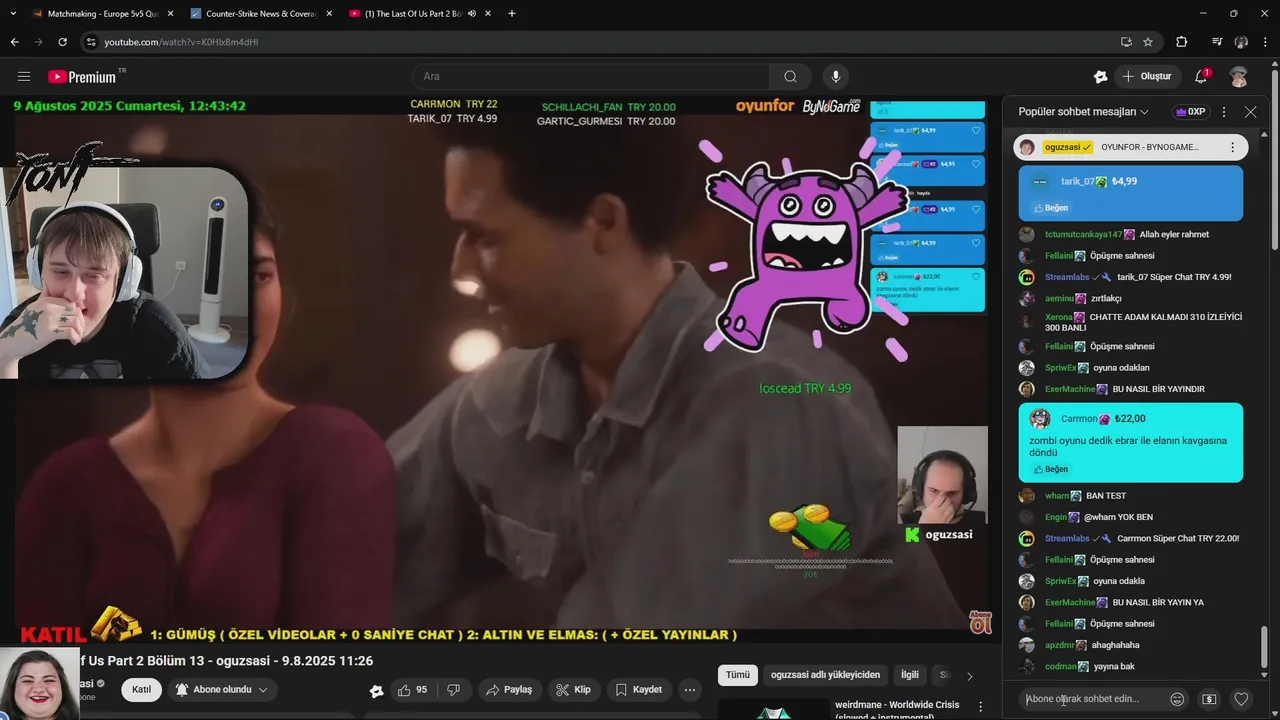This screenshot has height=720, width=1280.
Task: Open pinned oguzsasi message options menu
Action: point(1232,147)
